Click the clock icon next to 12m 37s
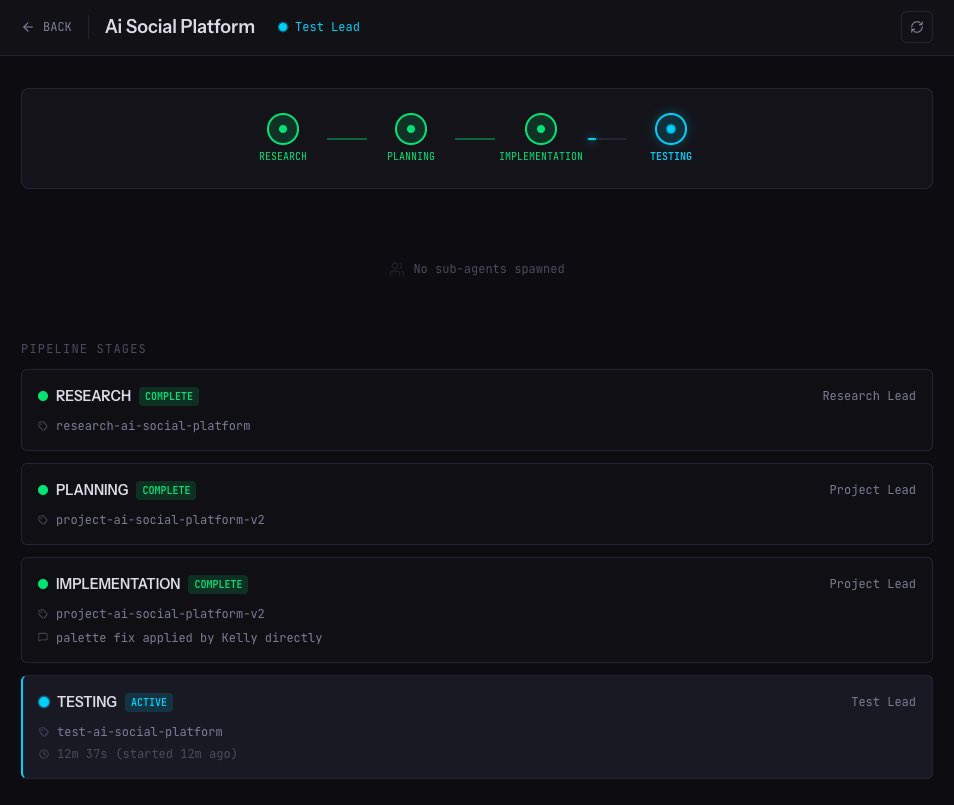This screenshot has width=954, height=805. pyautogui.click(x=44, y=754)
